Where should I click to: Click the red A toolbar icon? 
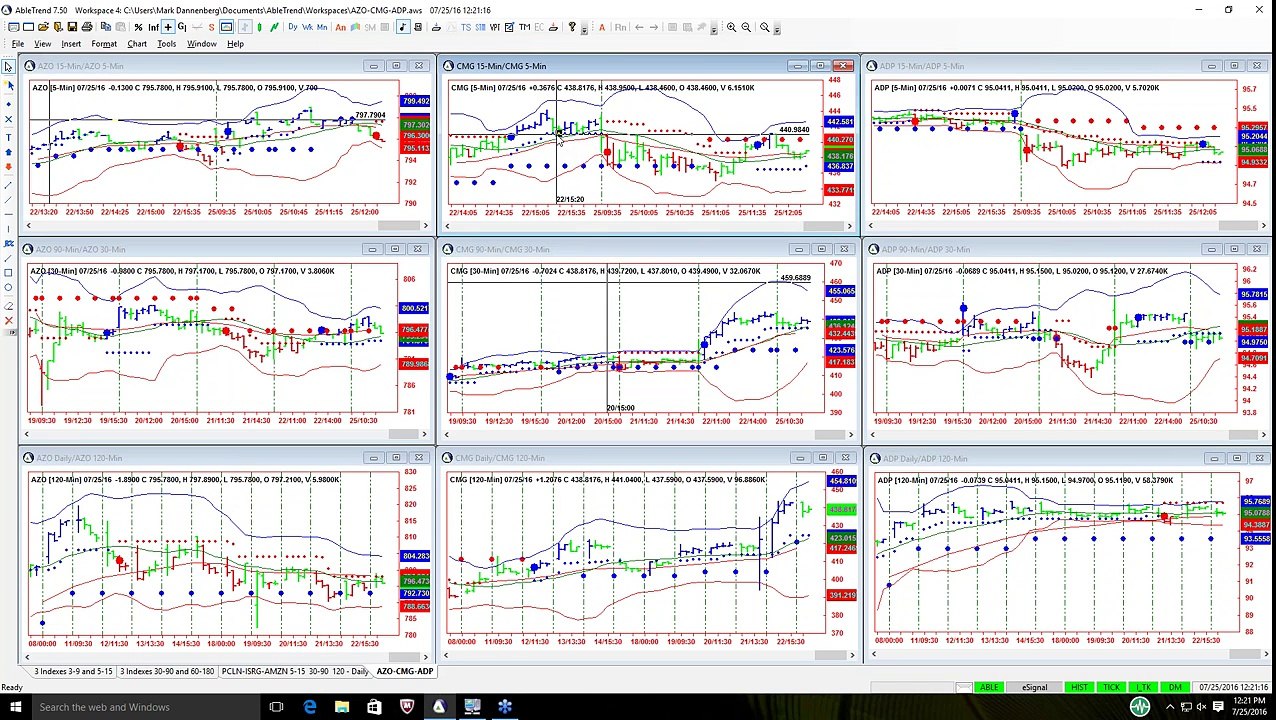tap(602, 27)
